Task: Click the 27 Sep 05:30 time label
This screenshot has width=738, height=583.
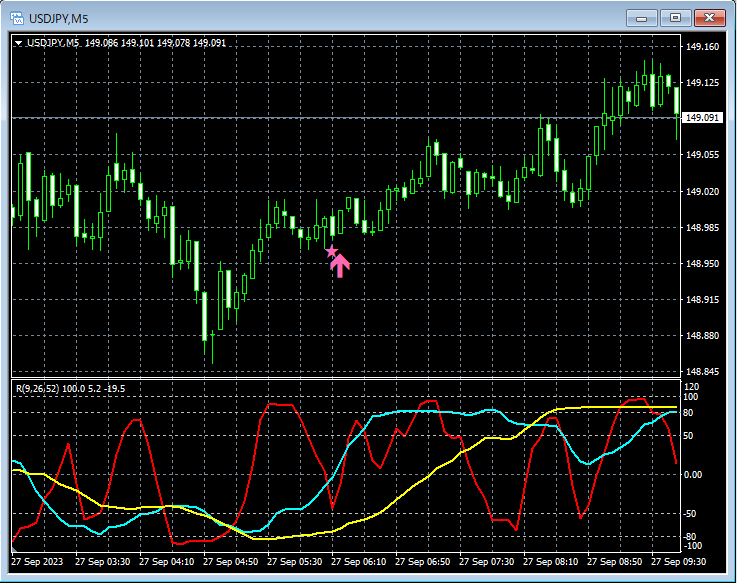Action: tap(295, 562)
